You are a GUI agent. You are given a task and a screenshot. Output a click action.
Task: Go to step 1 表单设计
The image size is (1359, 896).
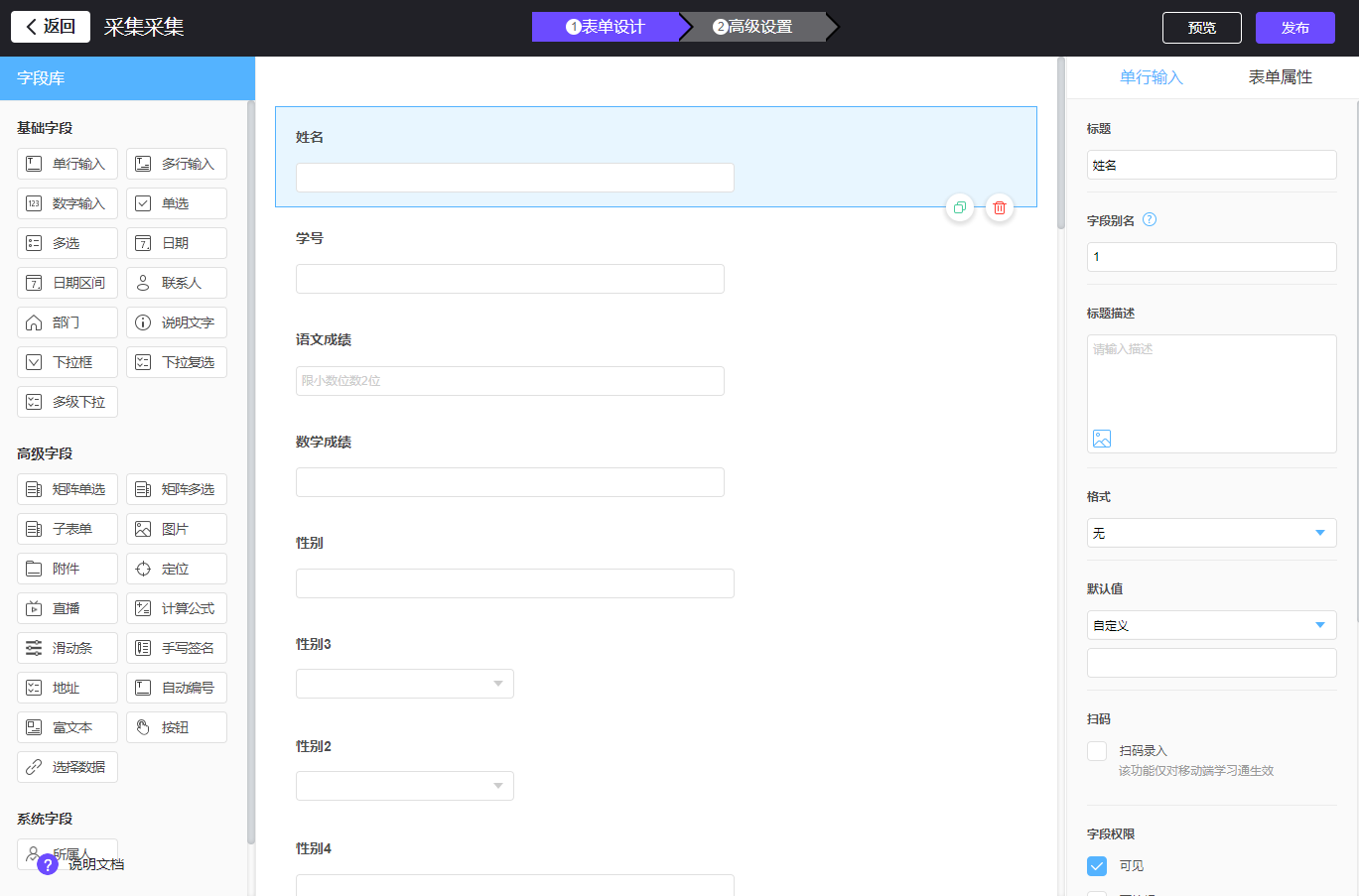coord(606,27)
